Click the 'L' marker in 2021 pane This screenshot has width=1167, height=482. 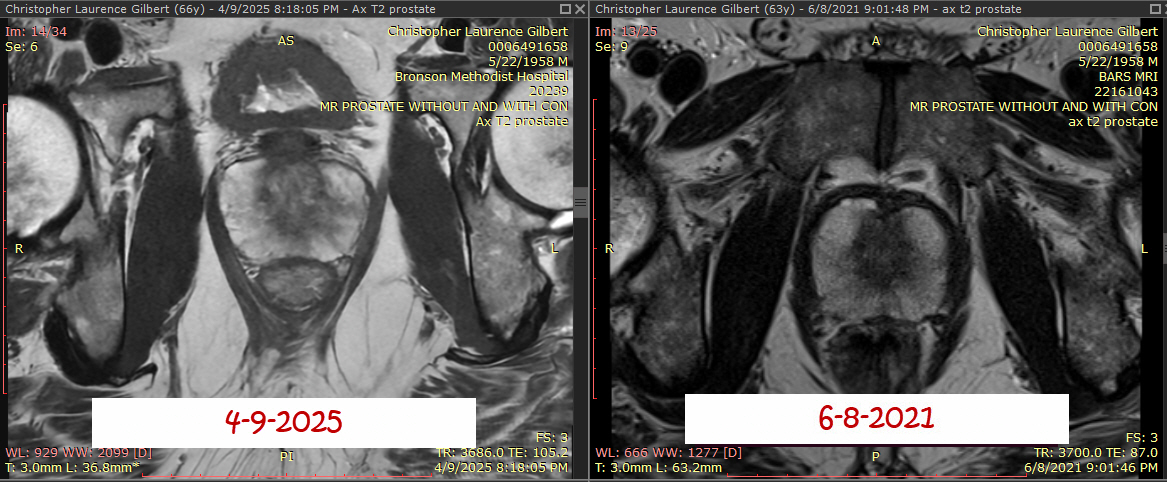click(1145, 248)
